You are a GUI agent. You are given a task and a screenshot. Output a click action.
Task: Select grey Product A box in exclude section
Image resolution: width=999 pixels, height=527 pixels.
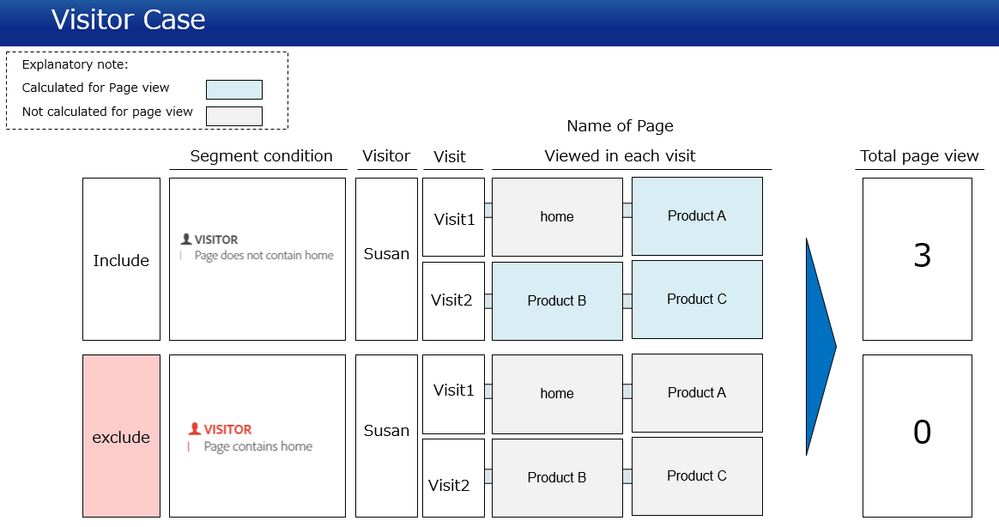coord(697,393)
